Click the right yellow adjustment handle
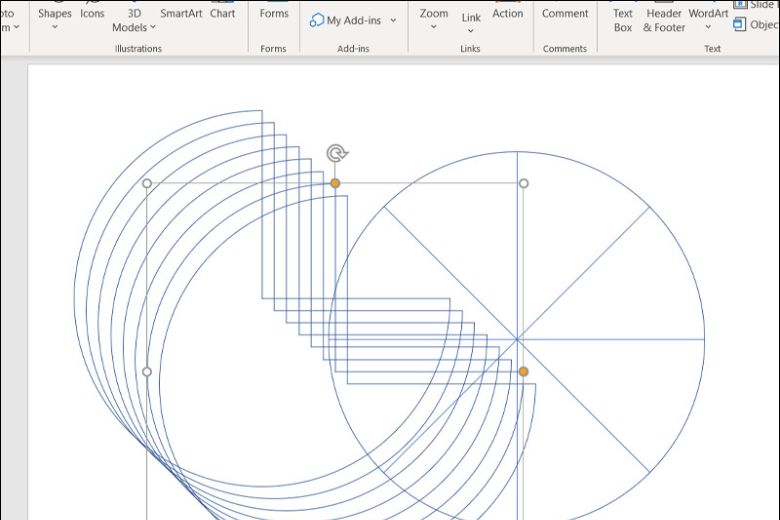This screenshot has height=520, width=780. click(x=523, y=371)
